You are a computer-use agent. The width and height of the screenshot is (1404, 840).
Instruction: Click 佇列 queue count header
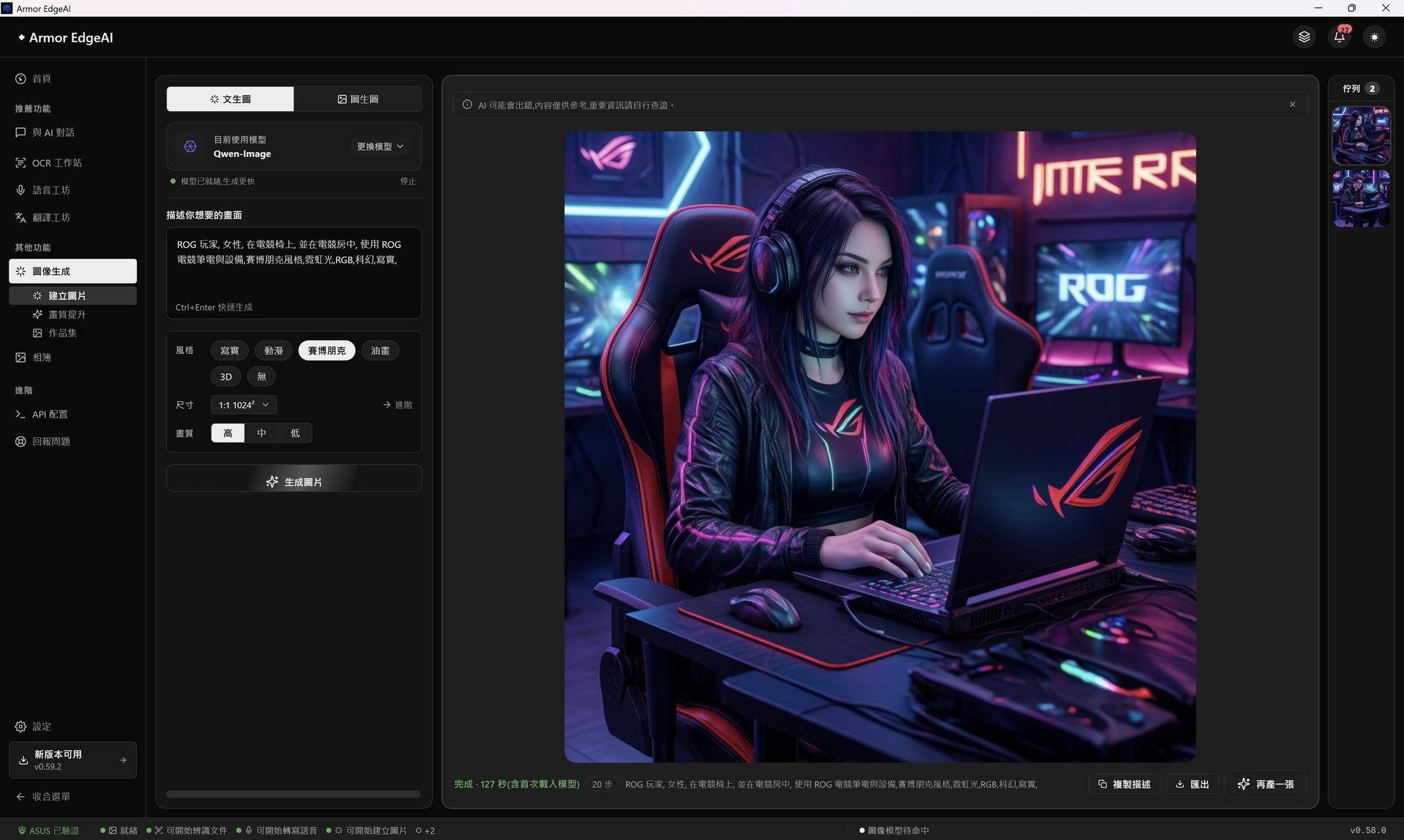pyautogui.click(x=1360, y=88)
